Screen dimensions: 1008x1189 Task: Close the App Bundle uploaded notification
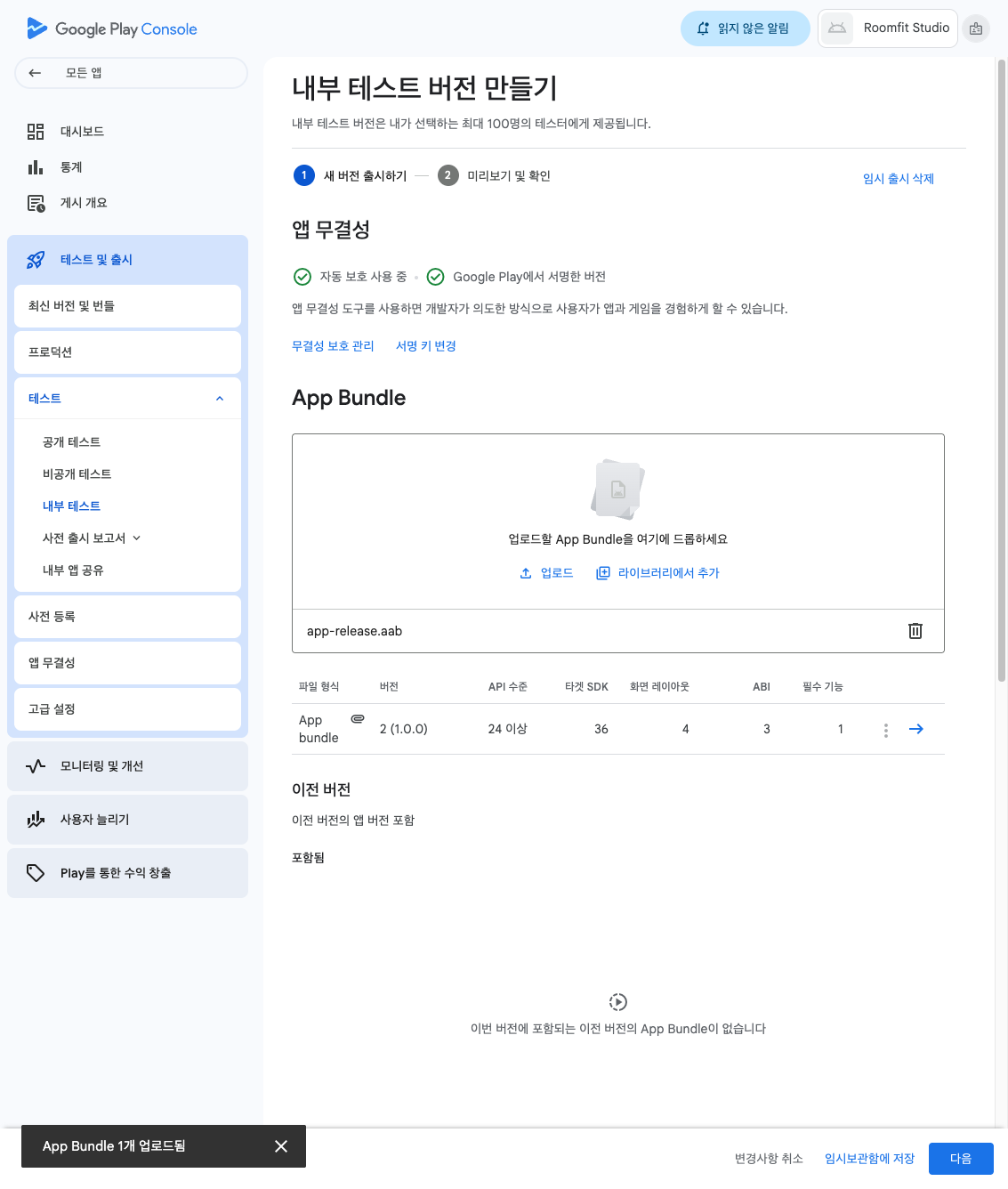click(281, 1146)
